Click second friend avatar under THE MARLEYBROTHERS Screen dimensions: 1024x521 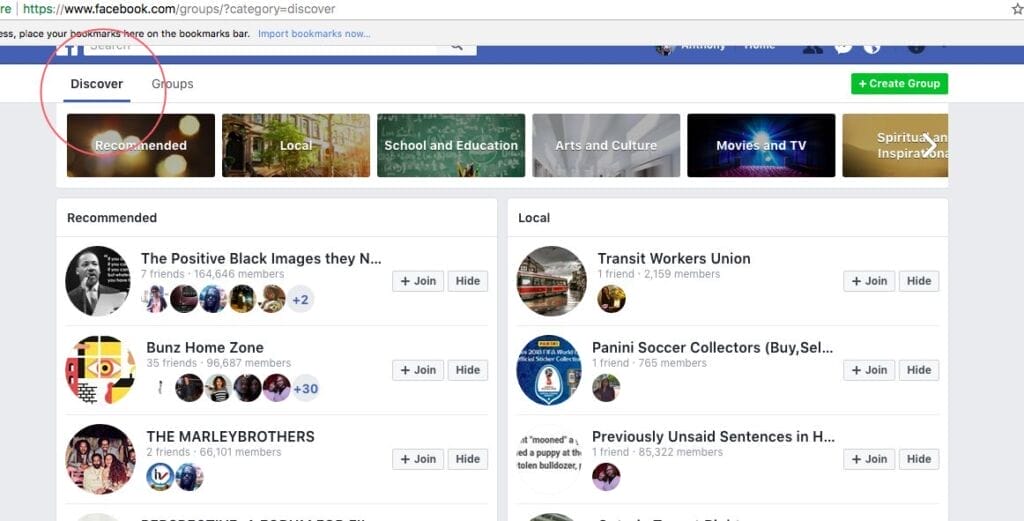click(189, 477)
